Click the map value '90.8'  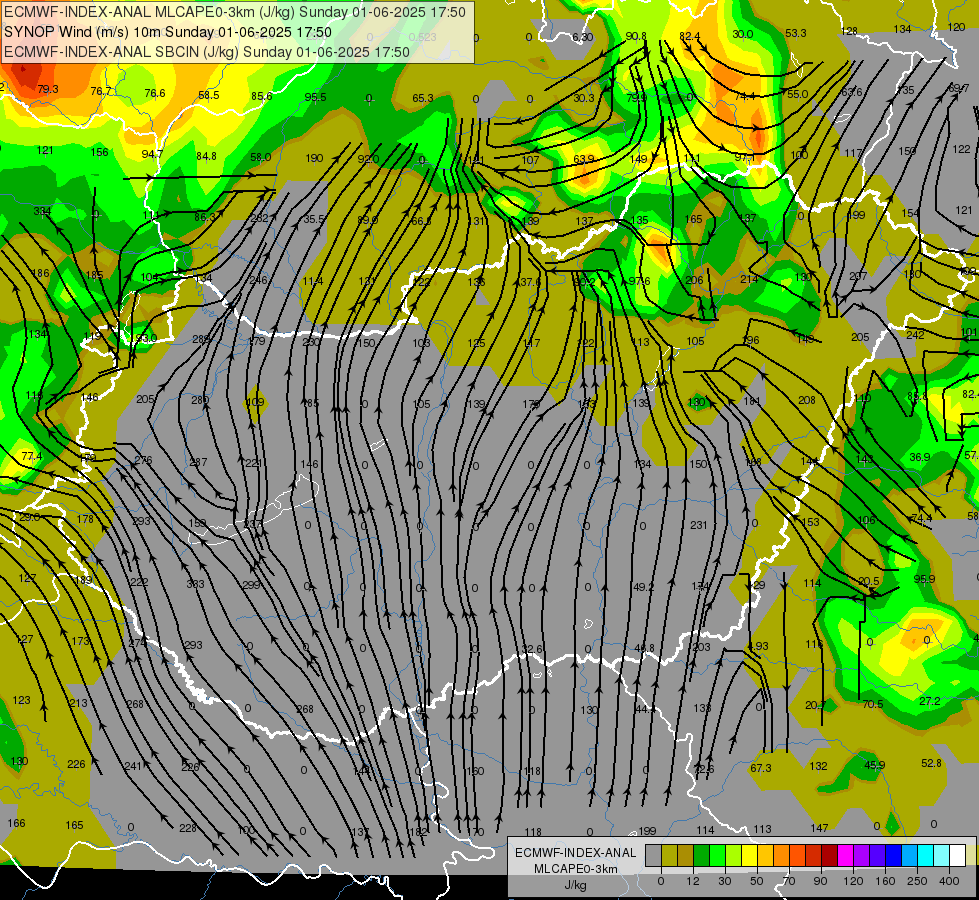point(636,36)
